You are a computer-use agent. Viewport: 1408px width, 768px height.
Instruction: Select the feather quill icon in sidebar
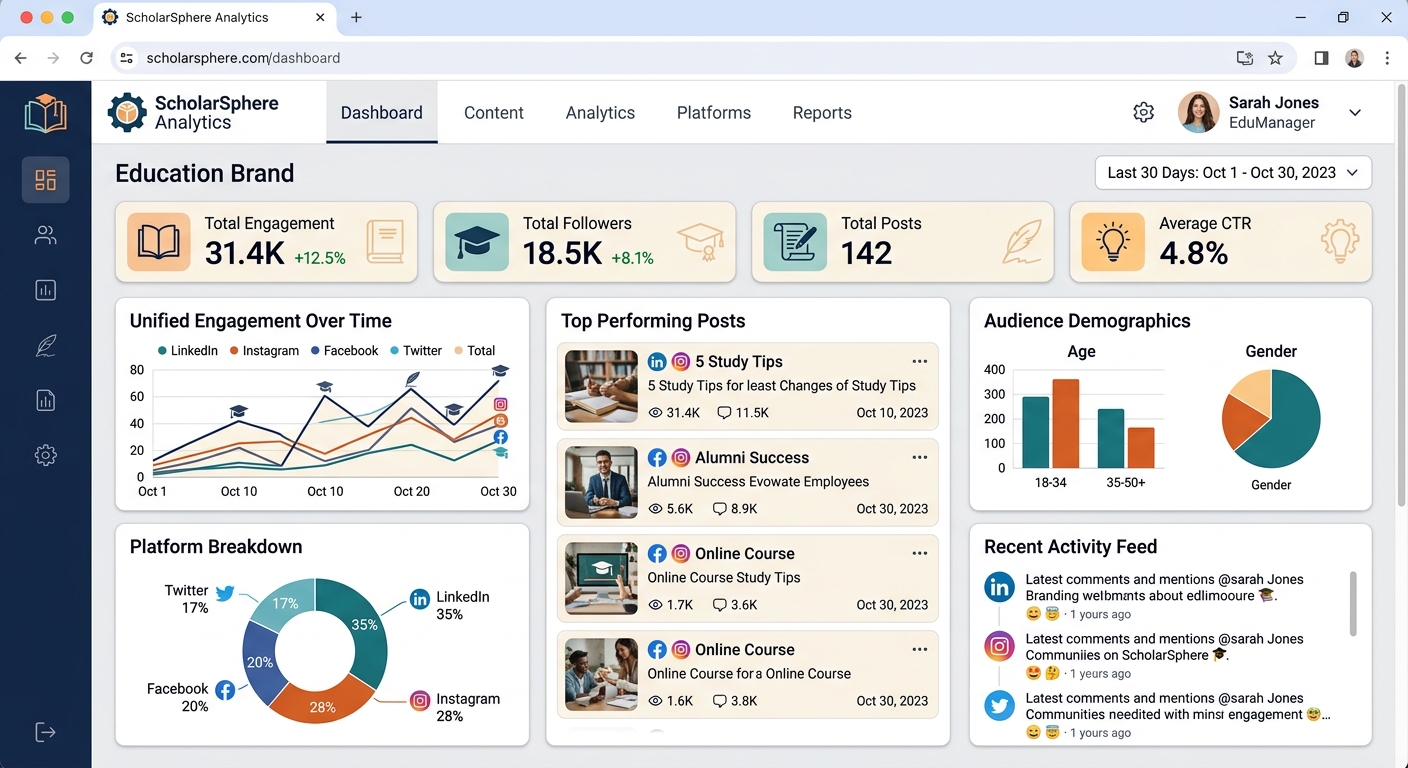pyautogui.click(x=45, y=346)
